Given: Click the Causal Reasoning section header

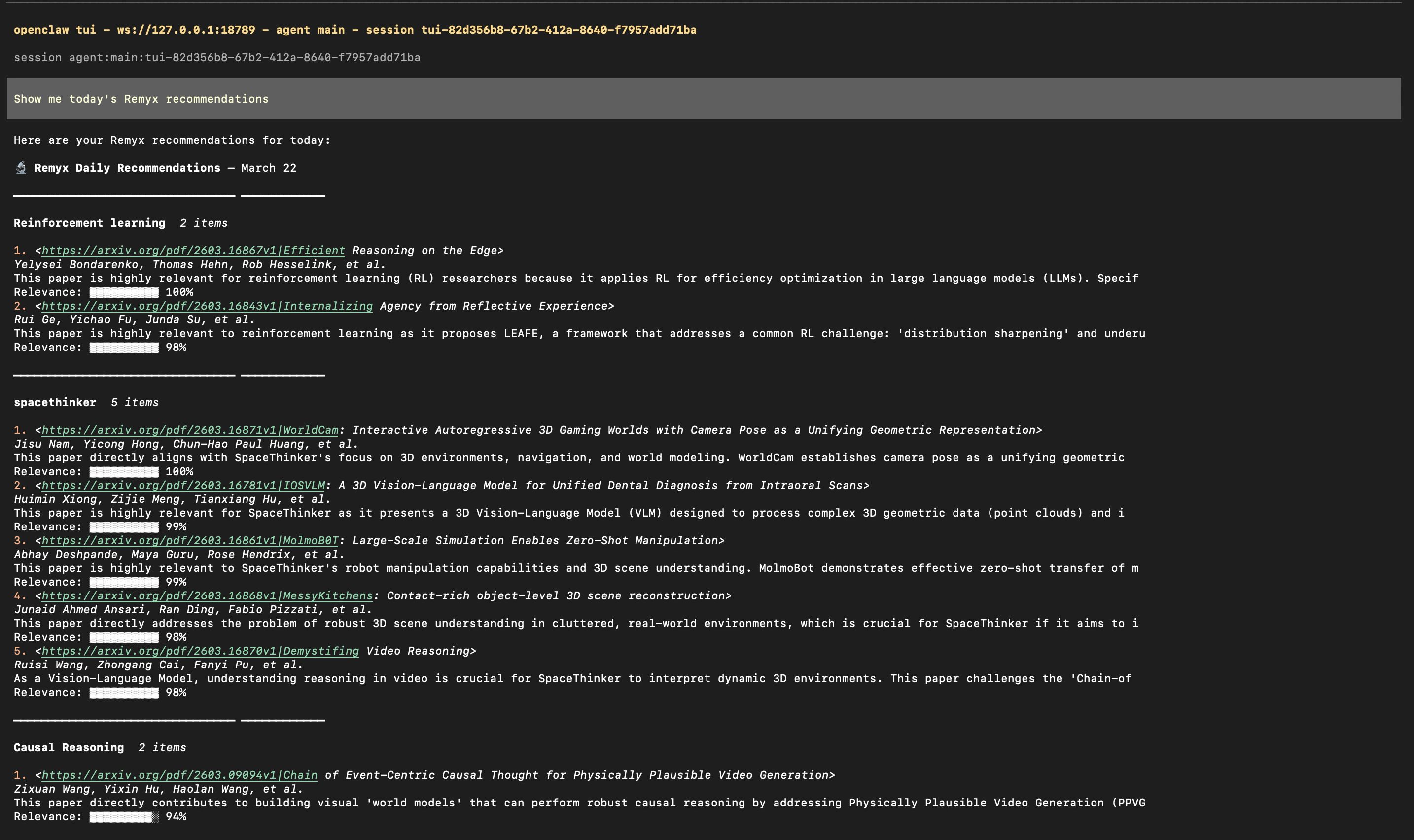Looking at the screenshot, I should point(69,747).
